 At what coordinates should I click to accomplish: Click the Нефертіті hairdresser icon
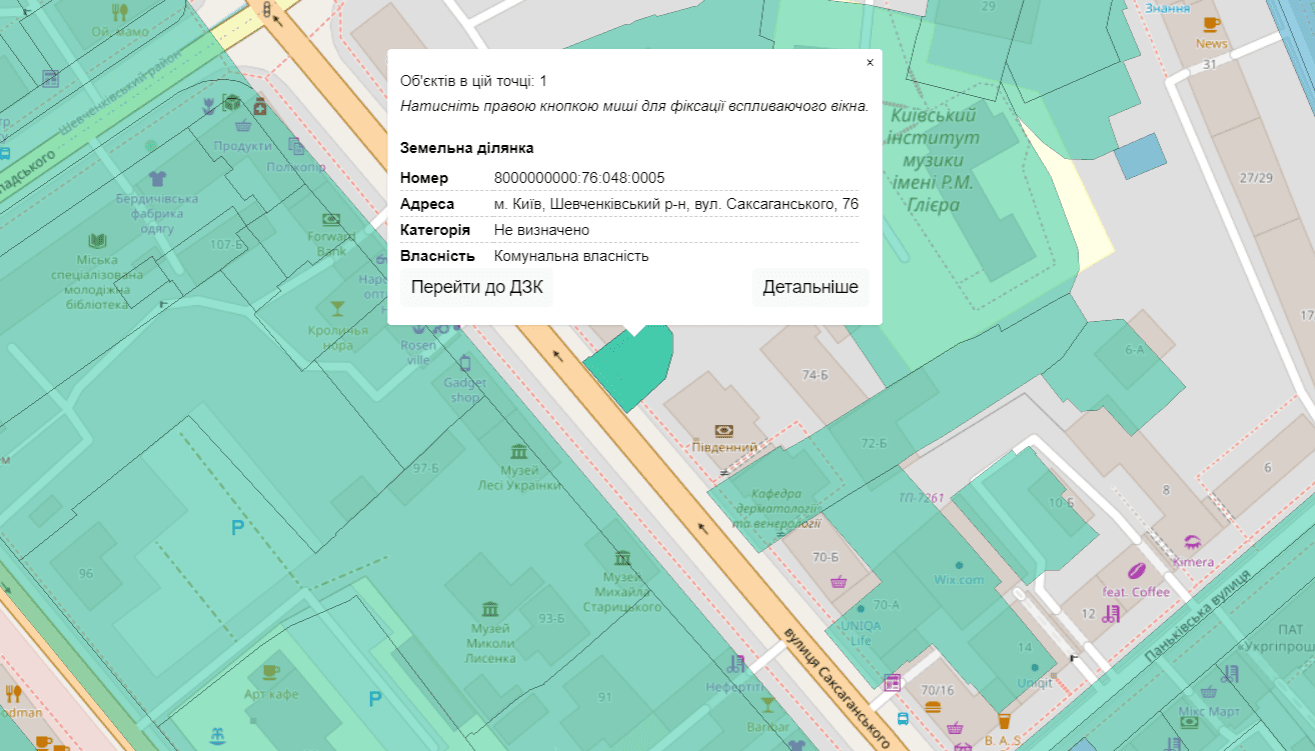[738, 663]
